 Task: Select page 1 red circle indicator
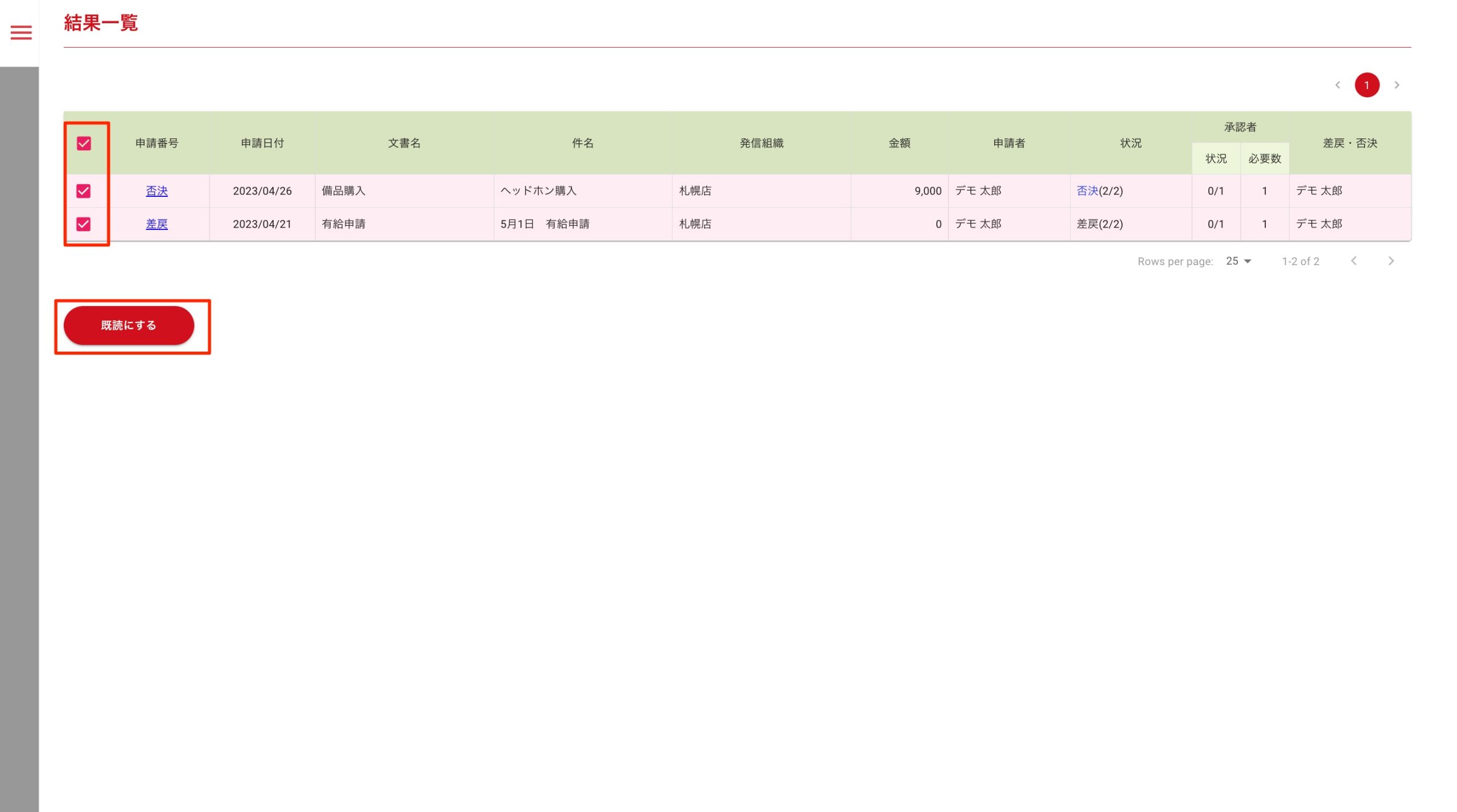click(x=1367, y=85)
